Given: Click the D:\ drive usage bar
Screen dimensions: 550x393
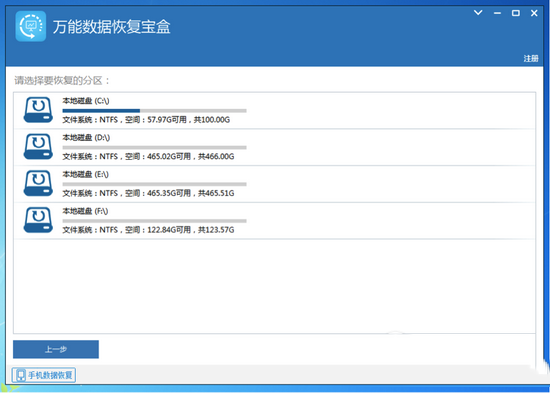Looking at the screenshot, I should point(154,147).
